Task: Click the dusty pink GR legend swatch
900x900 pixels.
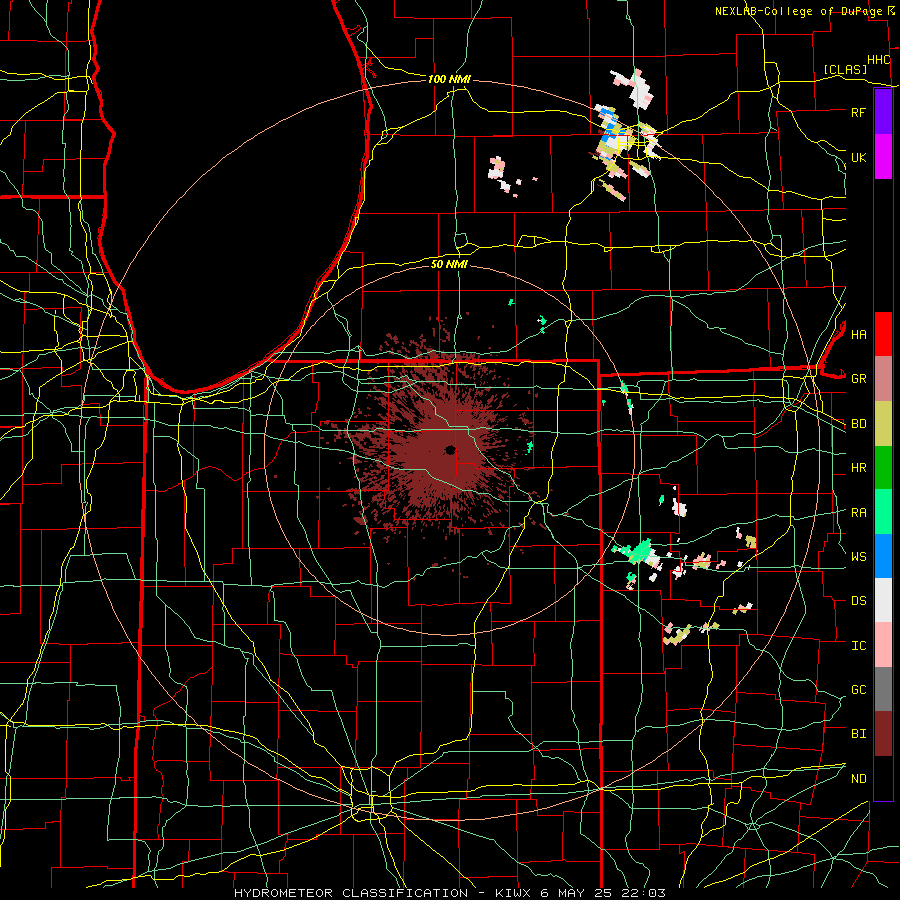Action: [x=883, y=379]
